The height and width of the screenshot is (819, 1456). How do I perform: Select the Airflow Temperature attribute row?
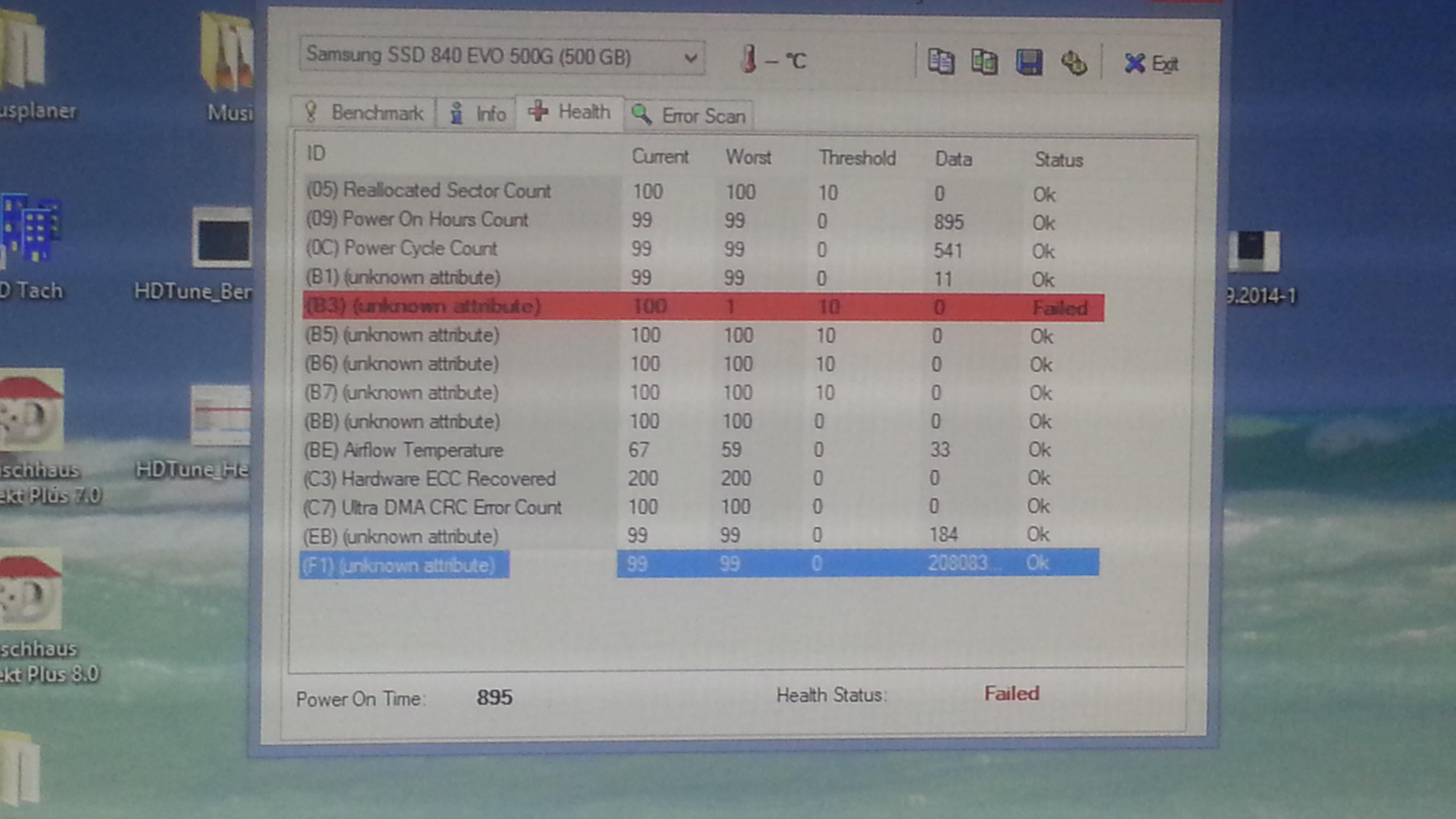click(x=403, y=450)
